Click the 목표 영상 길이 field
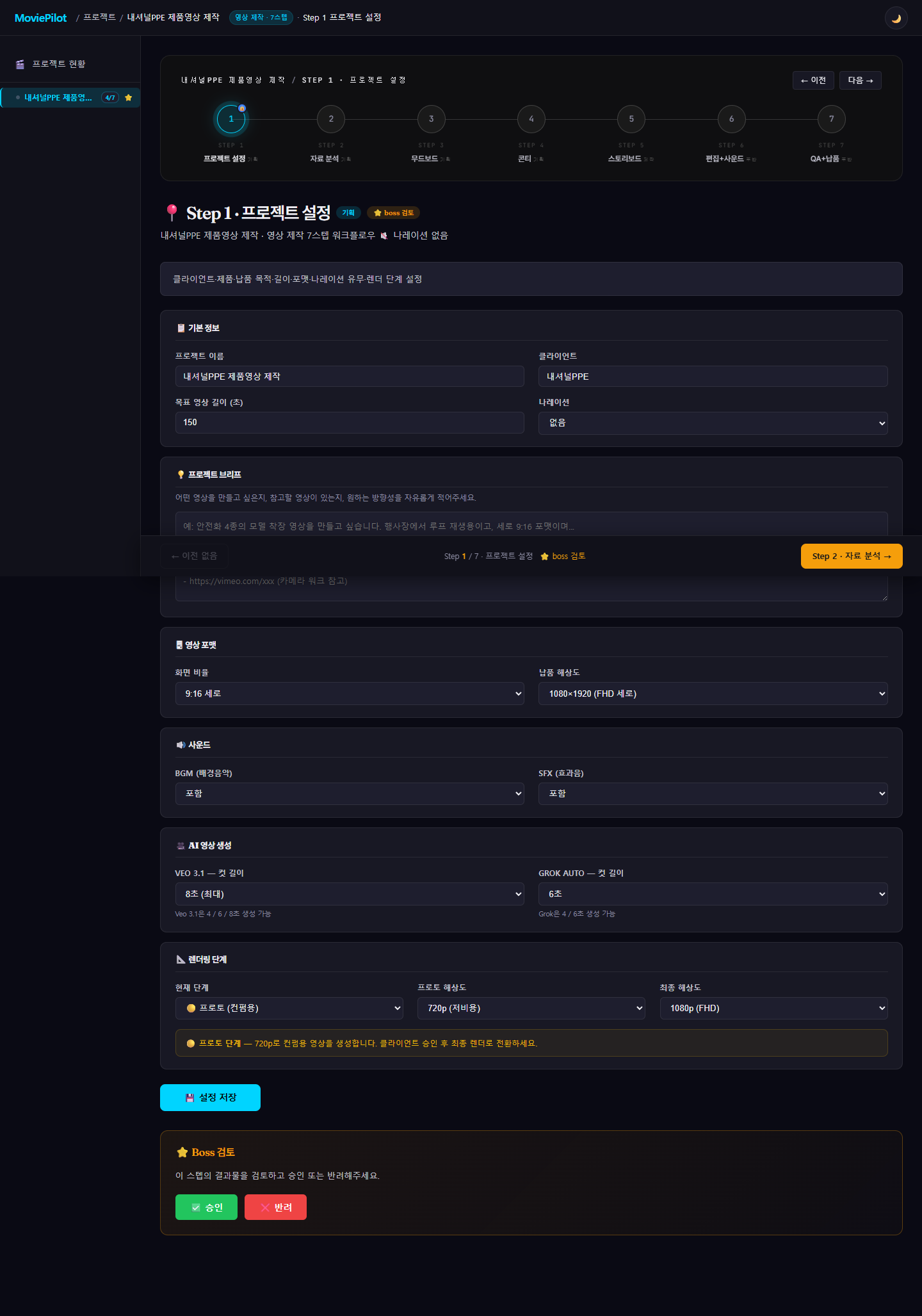Image resolution: width=922 pixels, height=1316 pixels. [x=350, y=423]
